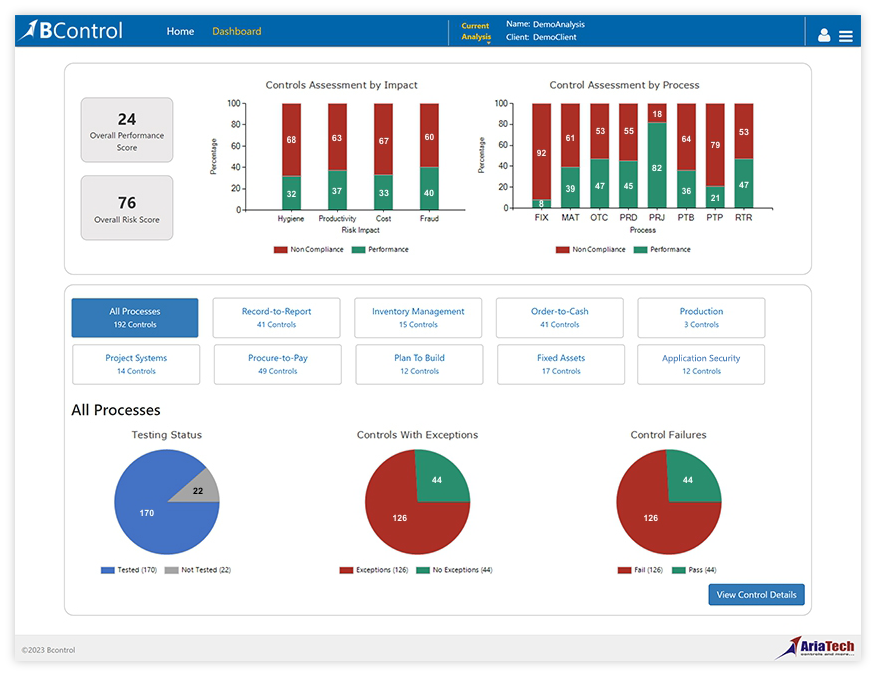This screenshot has width=876, height=676.
Task: Toggle the Pass (44) legend entry
Action: coord(694,570)
